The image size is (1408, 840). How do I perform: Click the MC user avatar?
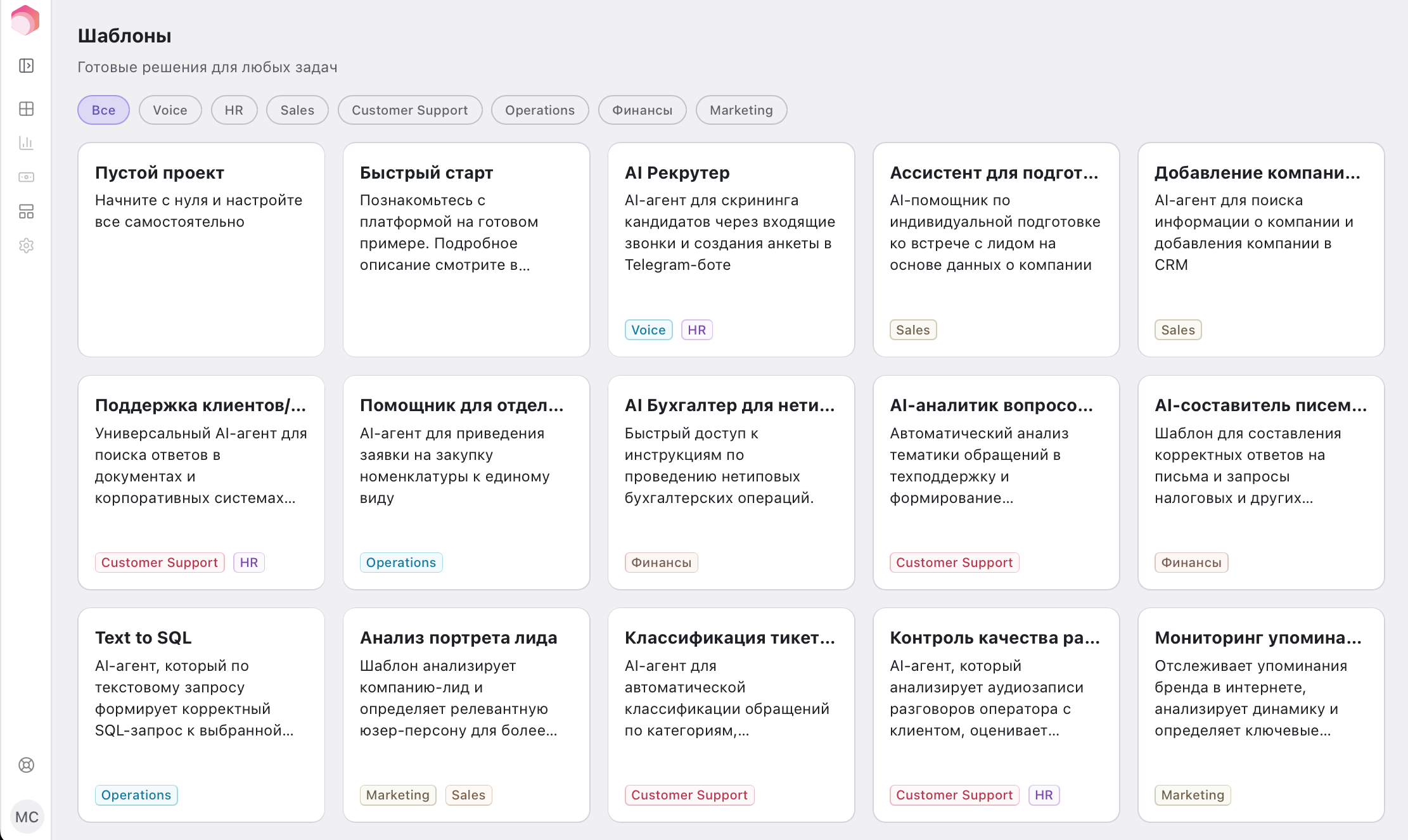(27, 817)
